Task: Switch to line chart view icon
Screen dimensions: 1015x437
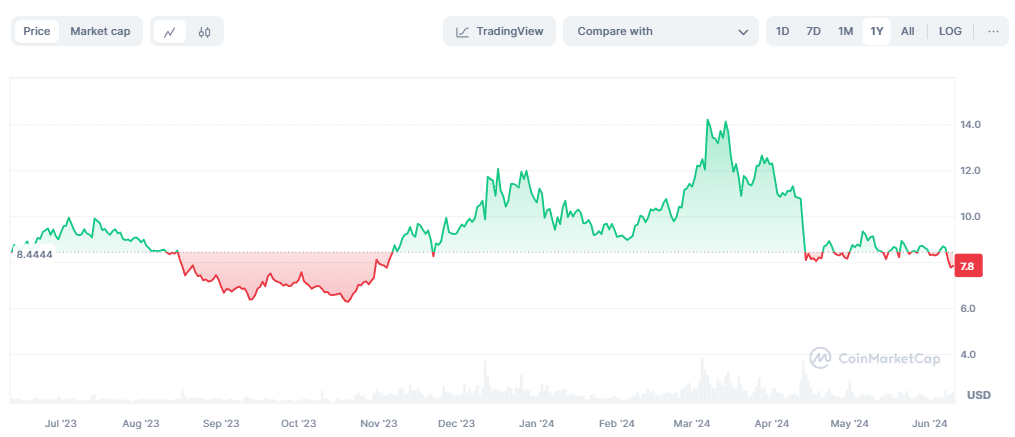Action: 169,31
